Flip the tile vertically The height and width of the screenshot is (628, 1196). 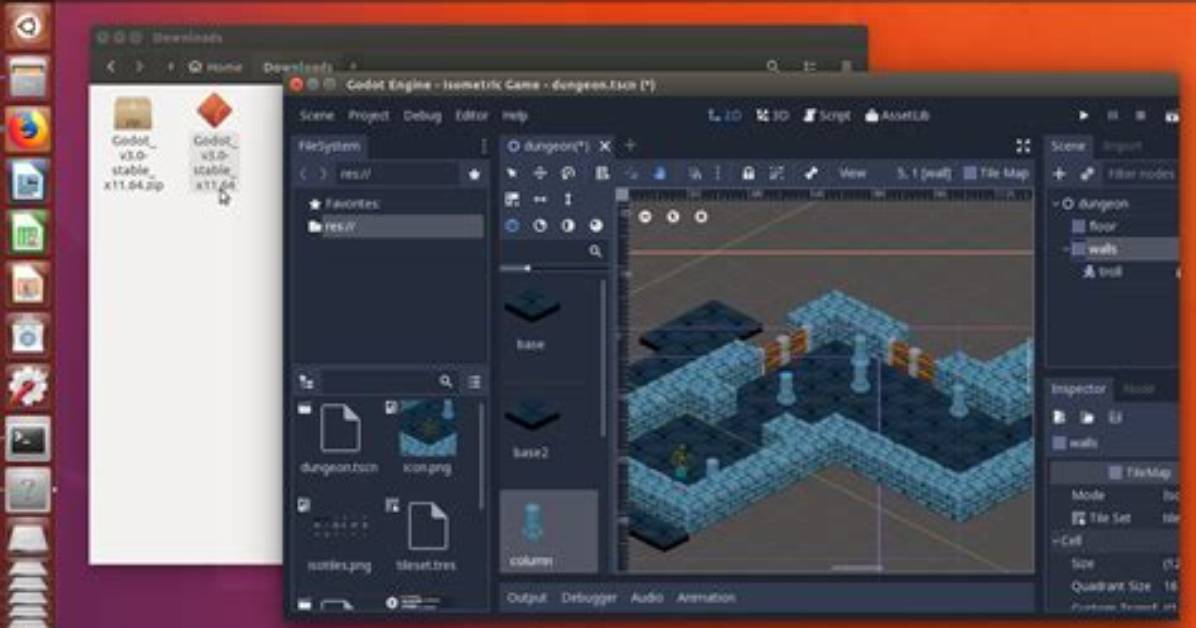pyautogui.click(x=568, y=199)
